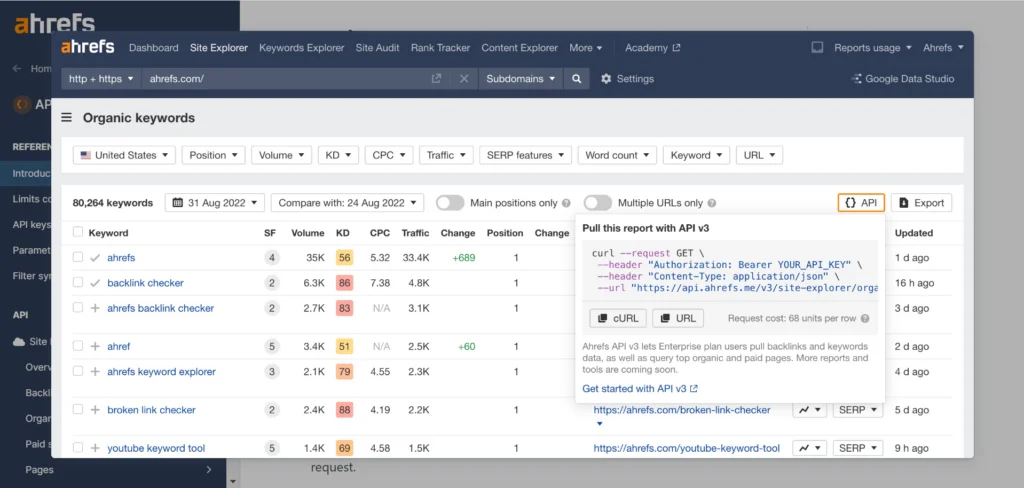The height and width of the screenshot is (488, 1024).
Task: Toggle Multiple URLs only switch
Action: click(x=597, y=203)
